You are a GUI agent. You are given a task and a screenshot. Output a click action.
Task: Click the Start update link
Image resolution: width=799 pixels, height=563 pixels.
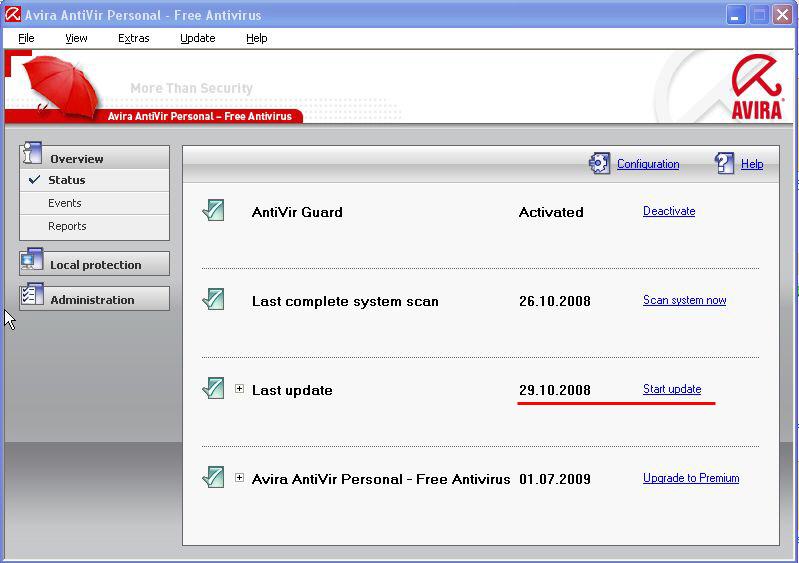pyautogui.click(x=672, y=389)
